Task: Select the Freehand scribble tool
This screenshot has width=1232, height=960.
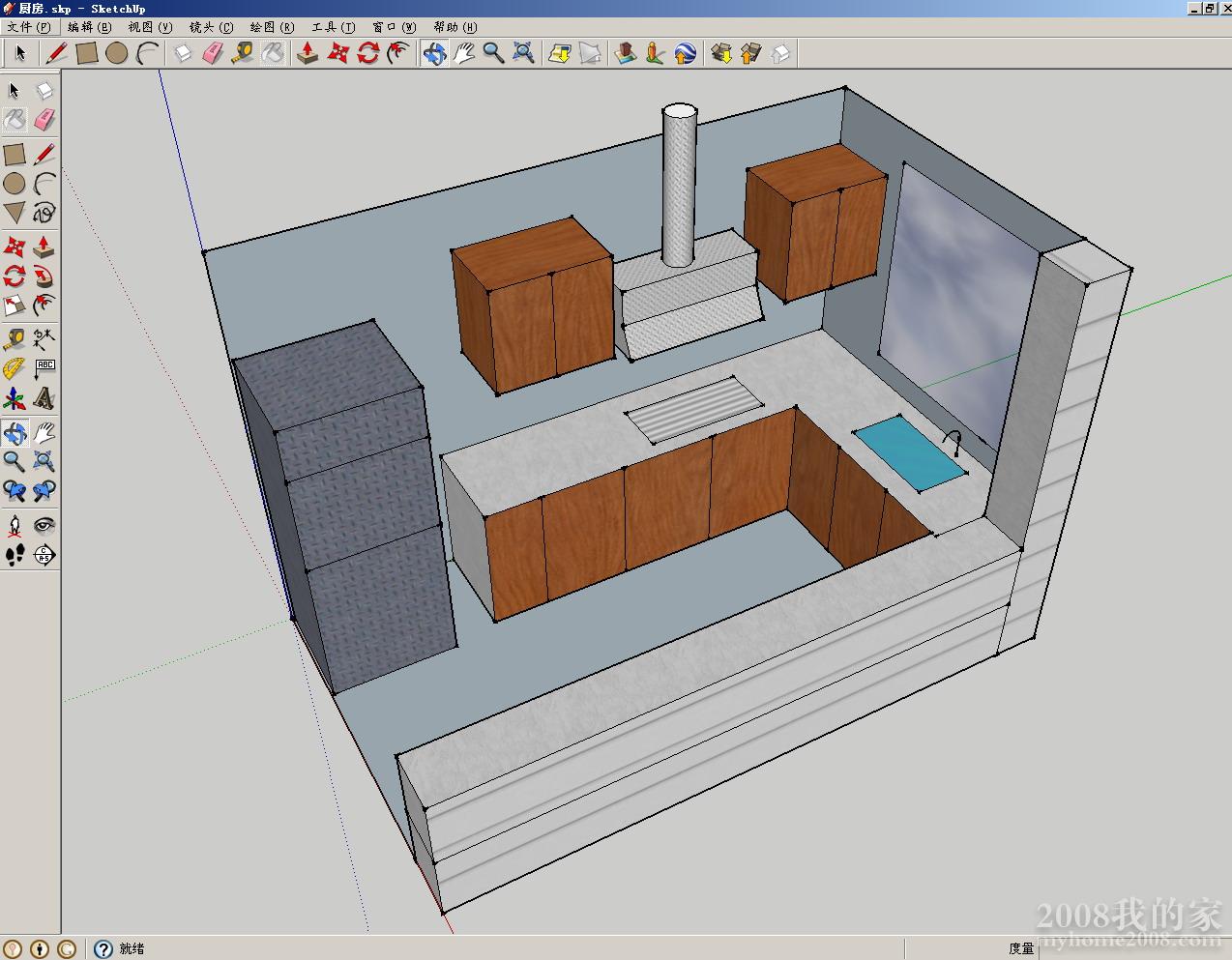Action: tap(44, 213)
